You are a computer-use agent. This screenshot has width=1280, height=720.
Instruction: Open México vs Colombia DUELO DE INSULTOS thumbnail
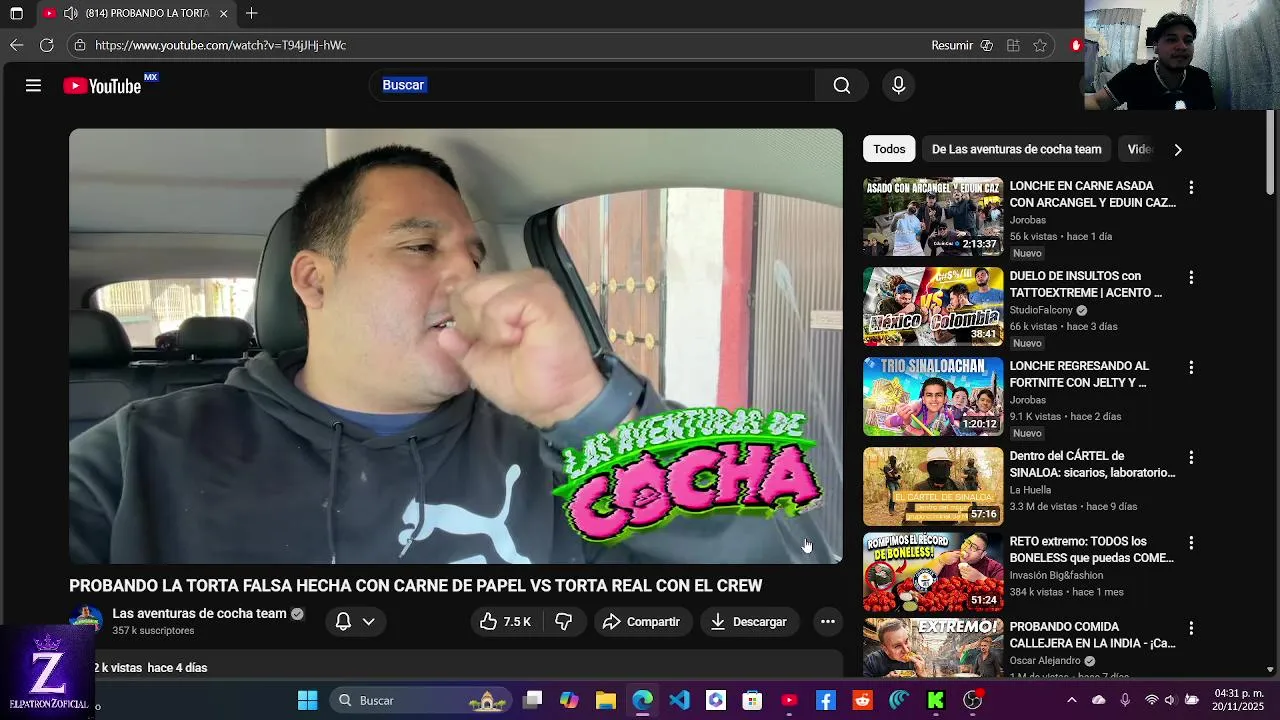933,307
